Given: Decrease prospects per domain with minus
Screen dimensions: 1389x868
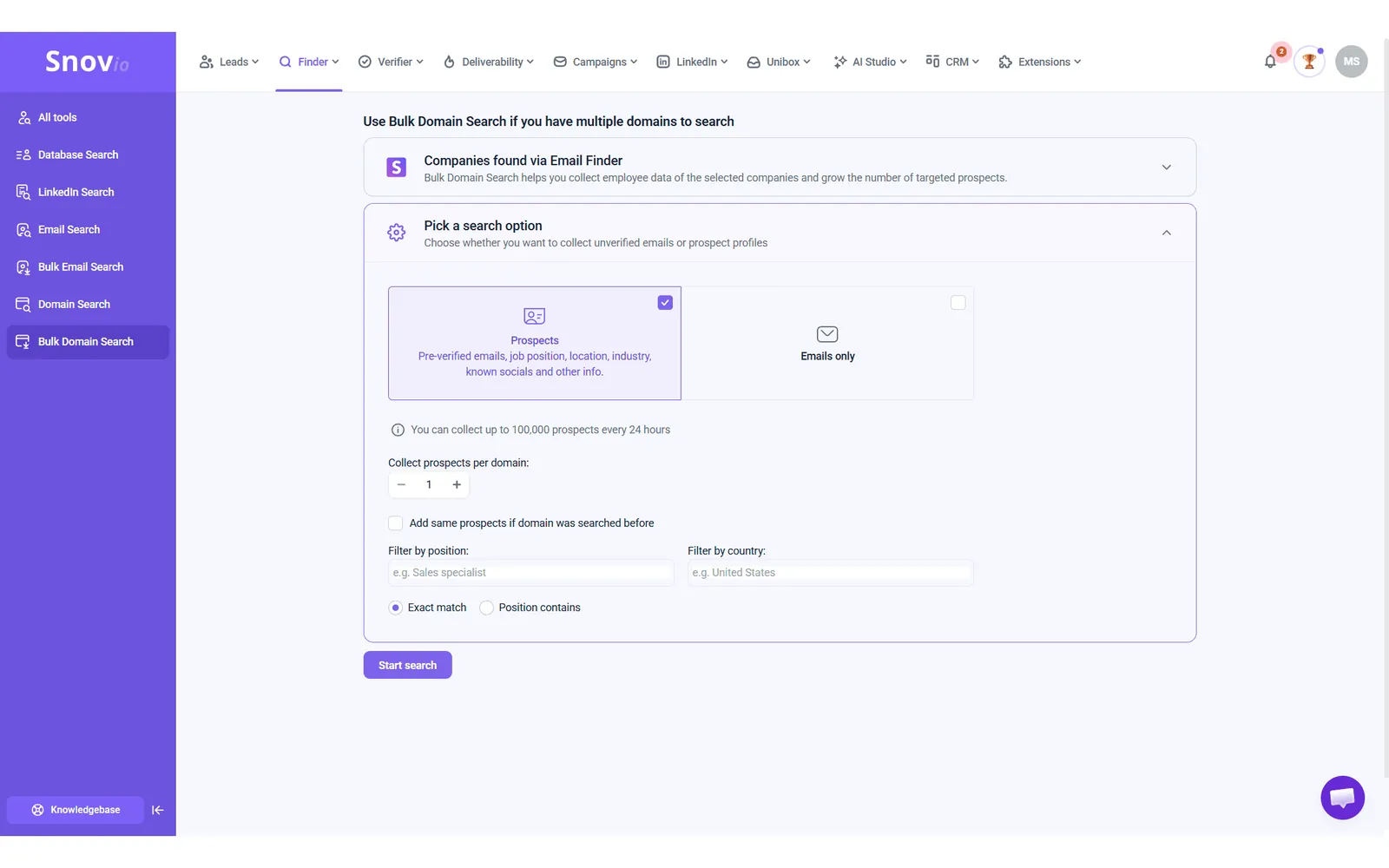Looking at the screenshot, I should tap(401, 484).
